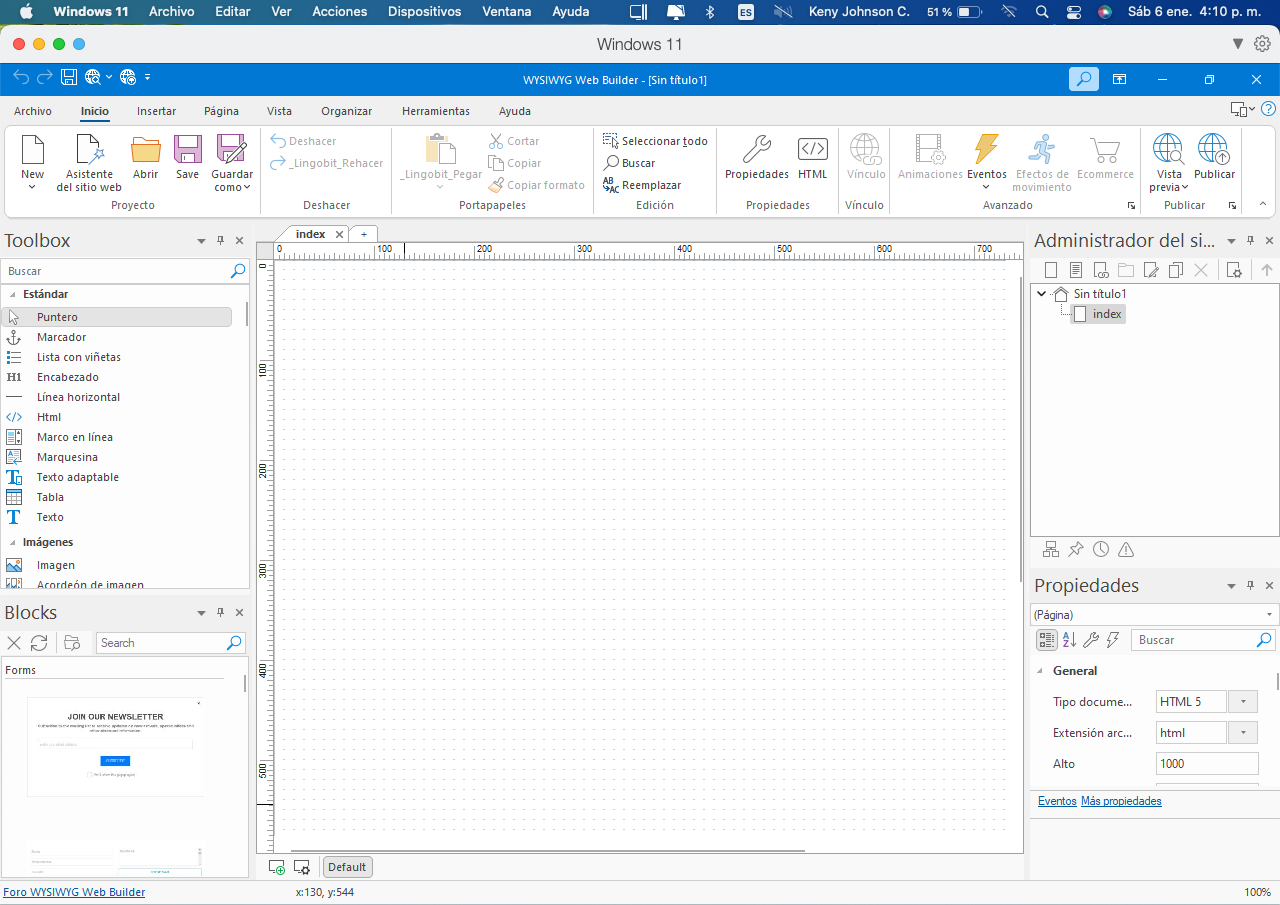Click the save icon in quick access toolbar

[69, 77]
